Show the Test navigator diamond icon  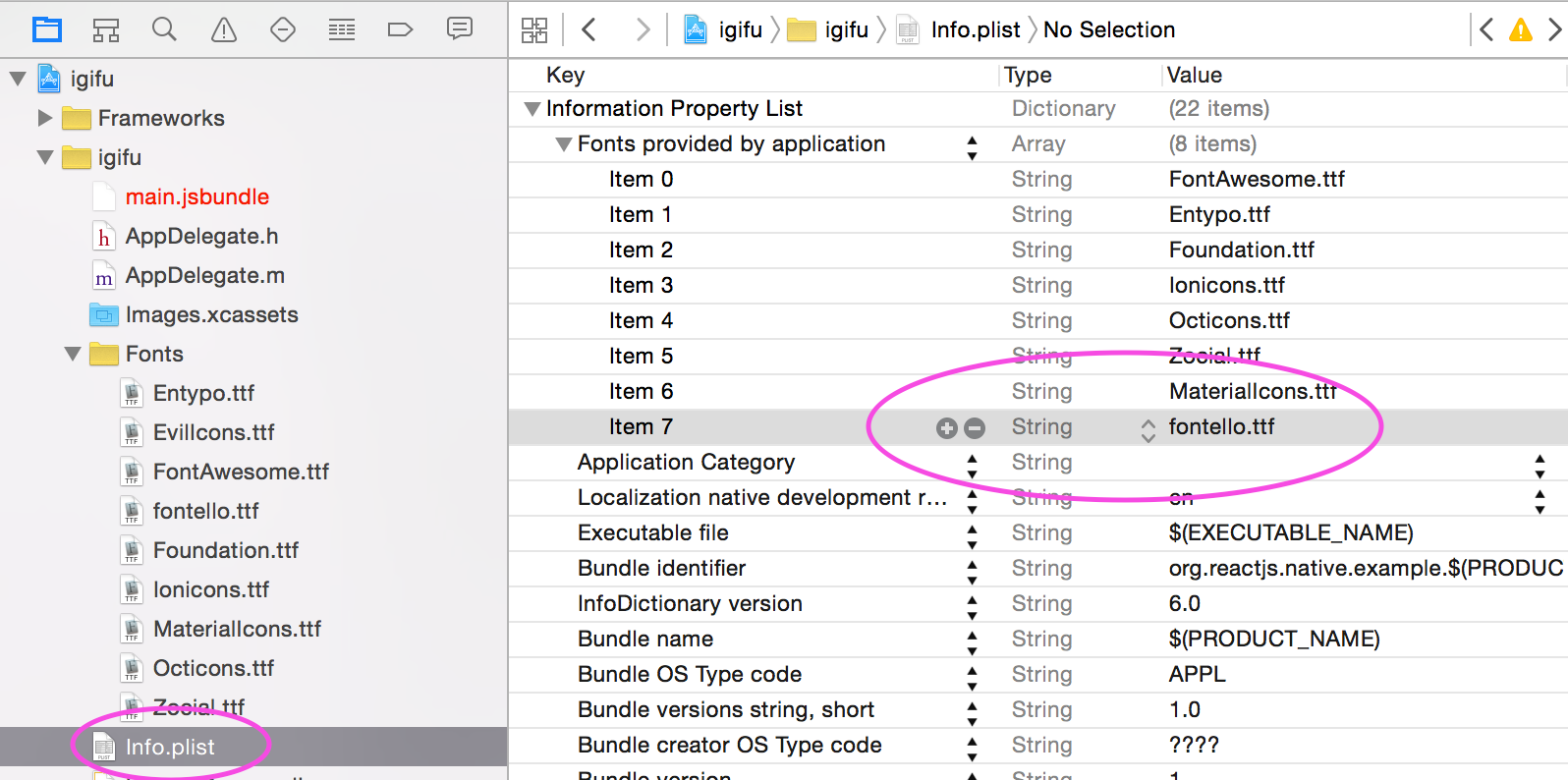point(283,29)
